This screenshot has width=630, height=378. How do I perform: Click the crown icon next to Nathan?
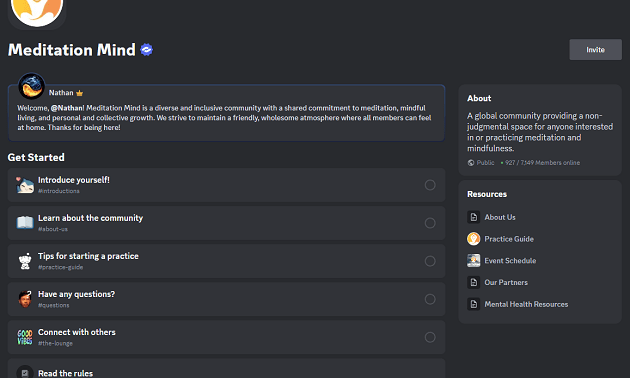point(80,93)
